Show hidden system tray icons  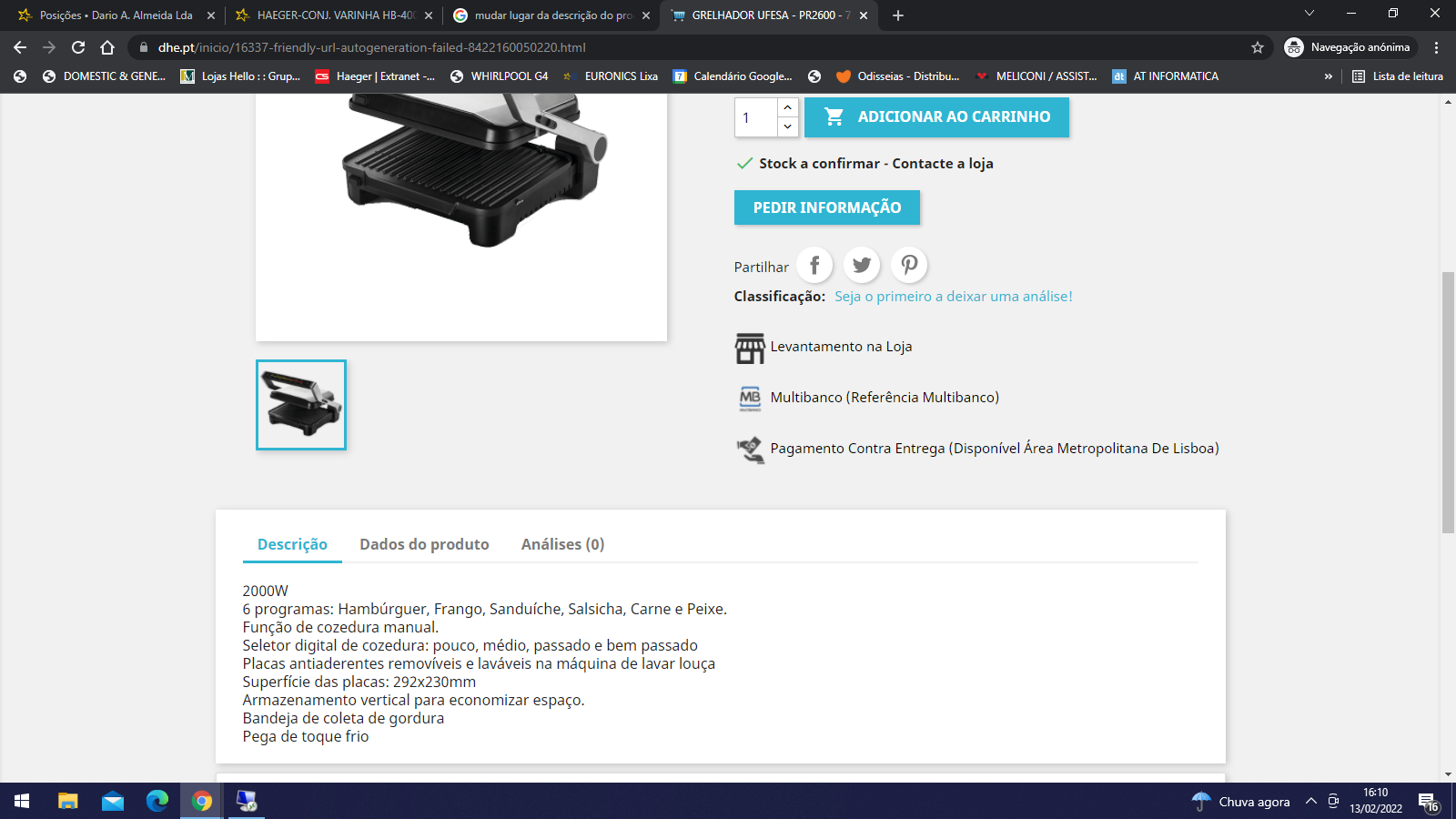1311,801
